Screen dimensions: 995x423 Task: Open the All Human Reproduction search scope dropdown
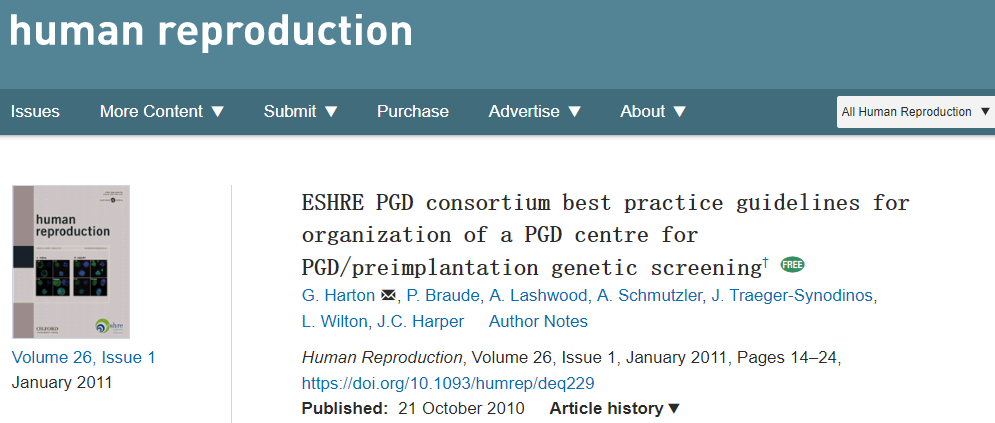[915, 112]
